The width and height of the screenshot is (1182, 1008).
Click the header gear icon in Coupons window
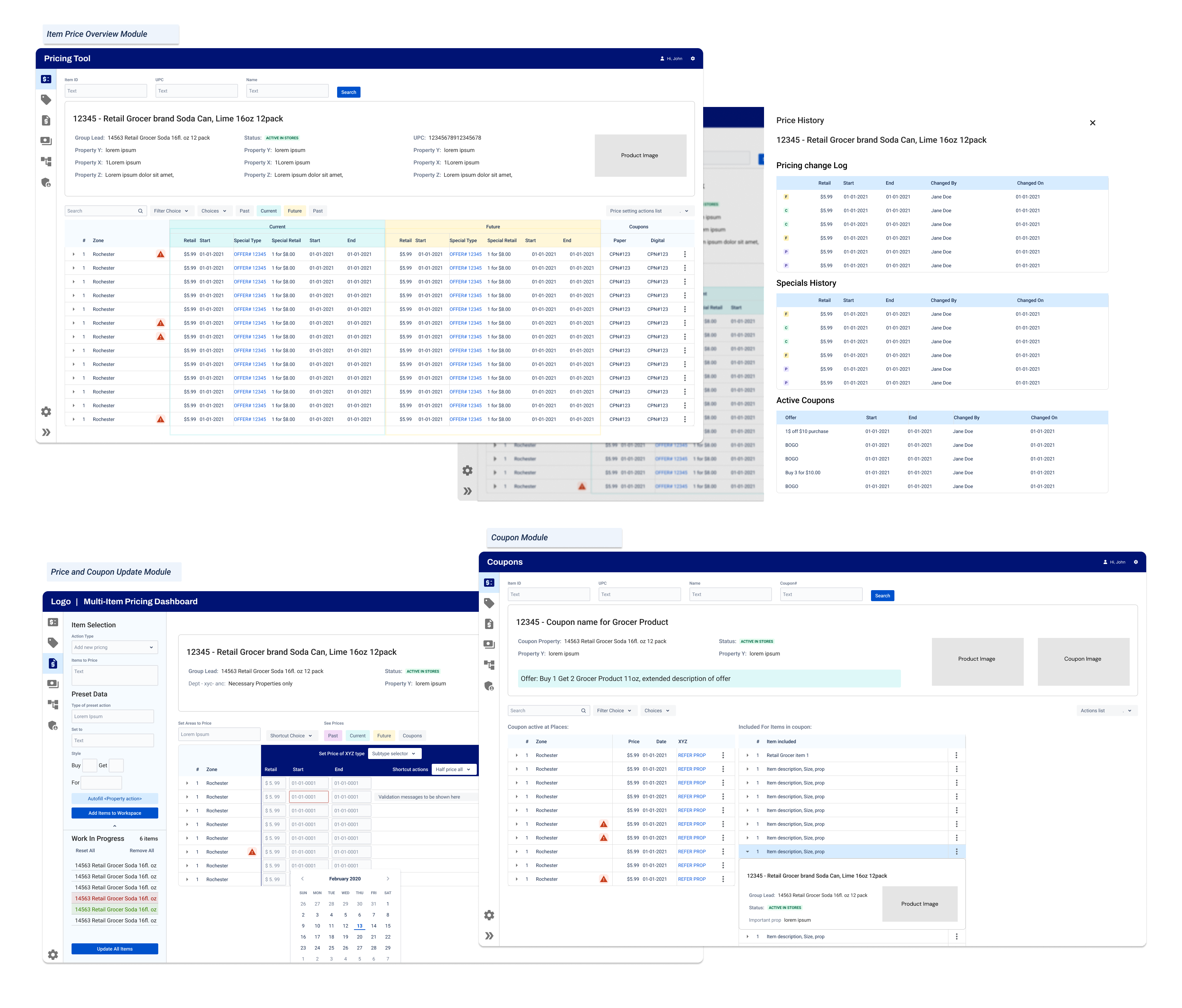click(x=1136, y=562)
